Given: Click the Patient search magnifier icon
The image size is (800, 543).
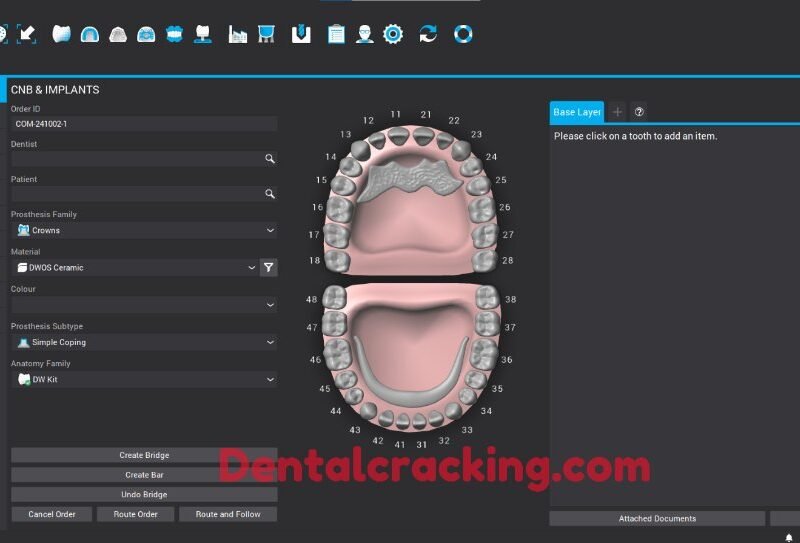Looking at the screenshot, I should coord(270,194).
